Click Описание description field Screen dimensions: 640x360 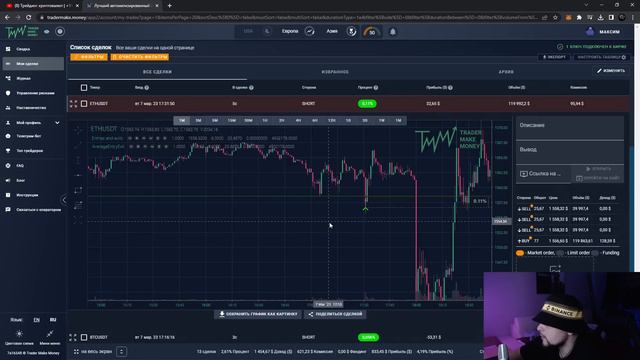(570, 128)
